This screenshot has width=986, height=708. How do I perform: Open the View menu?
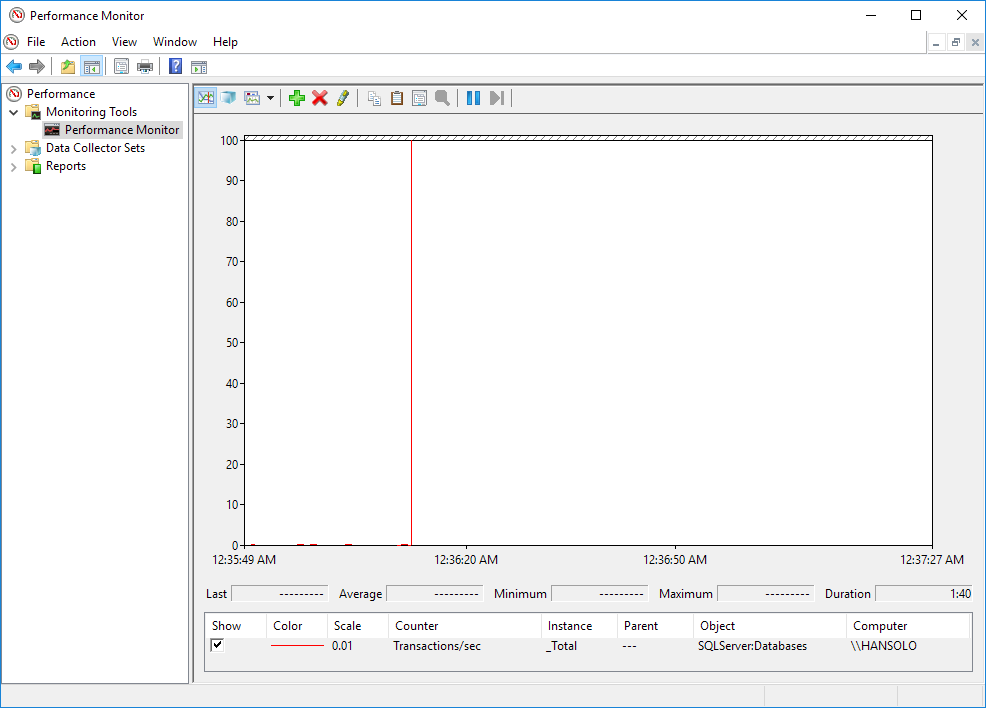[124, 42]
